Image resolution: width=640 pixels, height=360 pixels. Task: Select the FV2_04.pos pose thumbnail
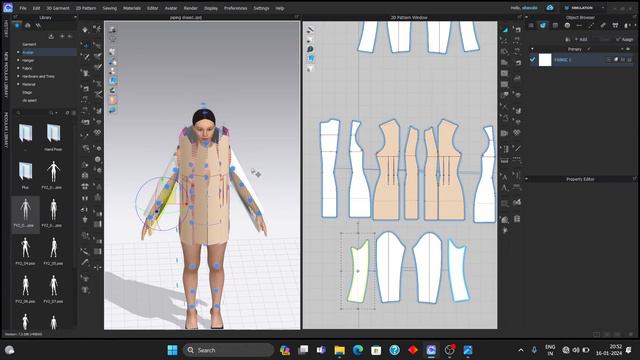coord(25,251)
